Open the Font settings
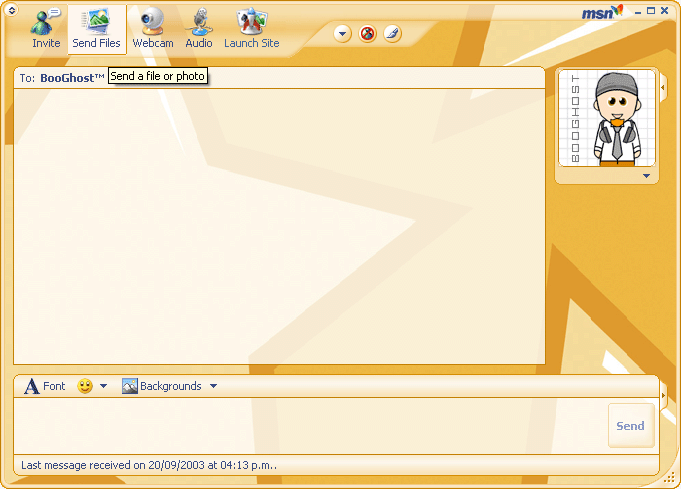Image resolution: width=681 pixels, height=489 pixels. [x=45, y=386]
